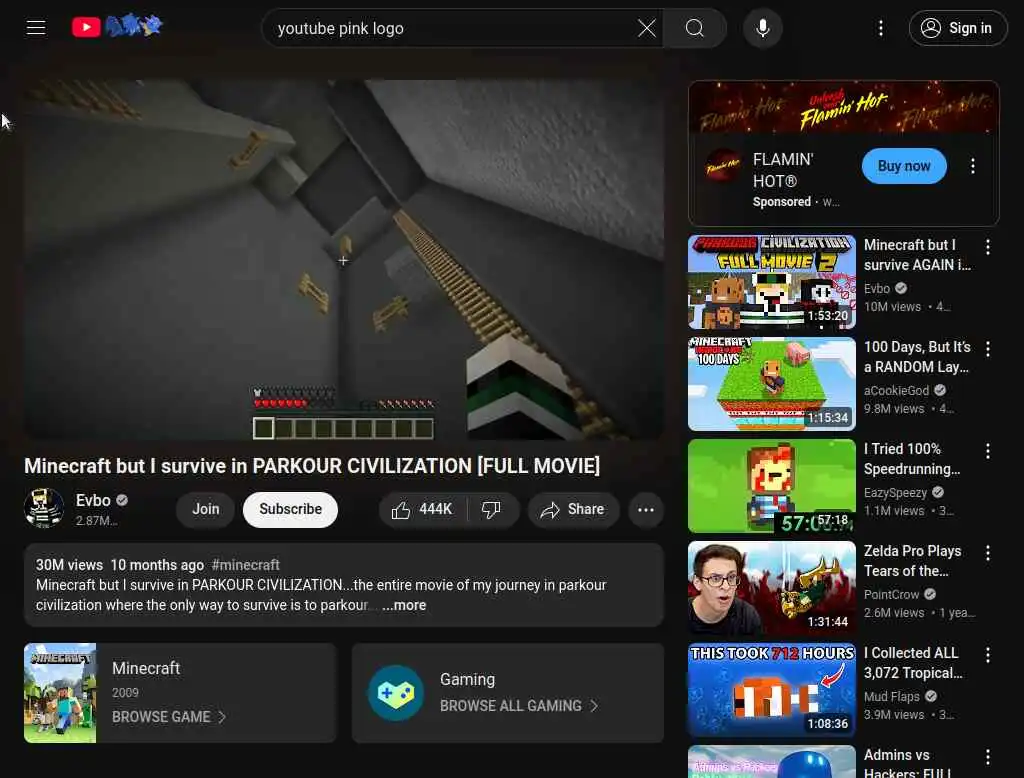Open 'I Tried 100% Speedrunning' thumbnail

tap(771, 486)
